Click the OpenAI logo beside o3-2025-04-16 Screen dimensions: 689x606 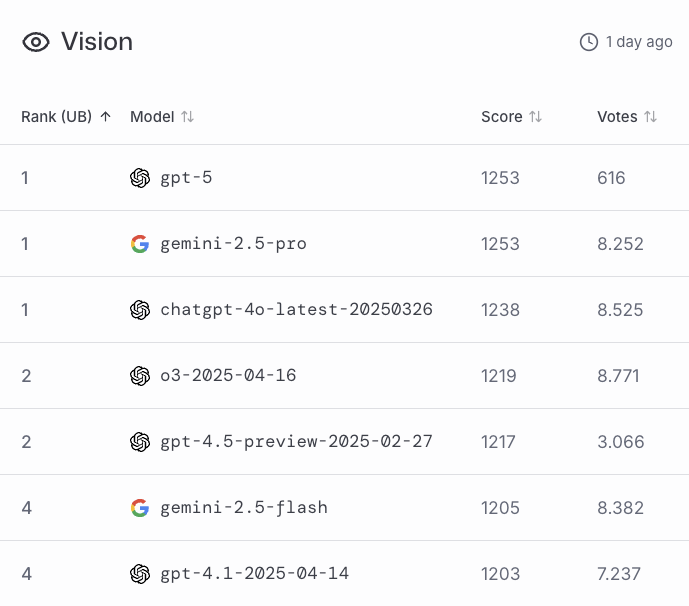pos(140,376)
